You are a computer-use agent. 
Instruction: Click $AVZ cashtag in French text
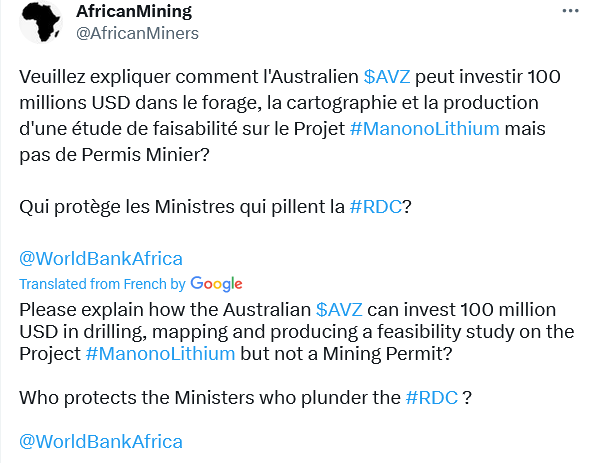pos(386,77)
